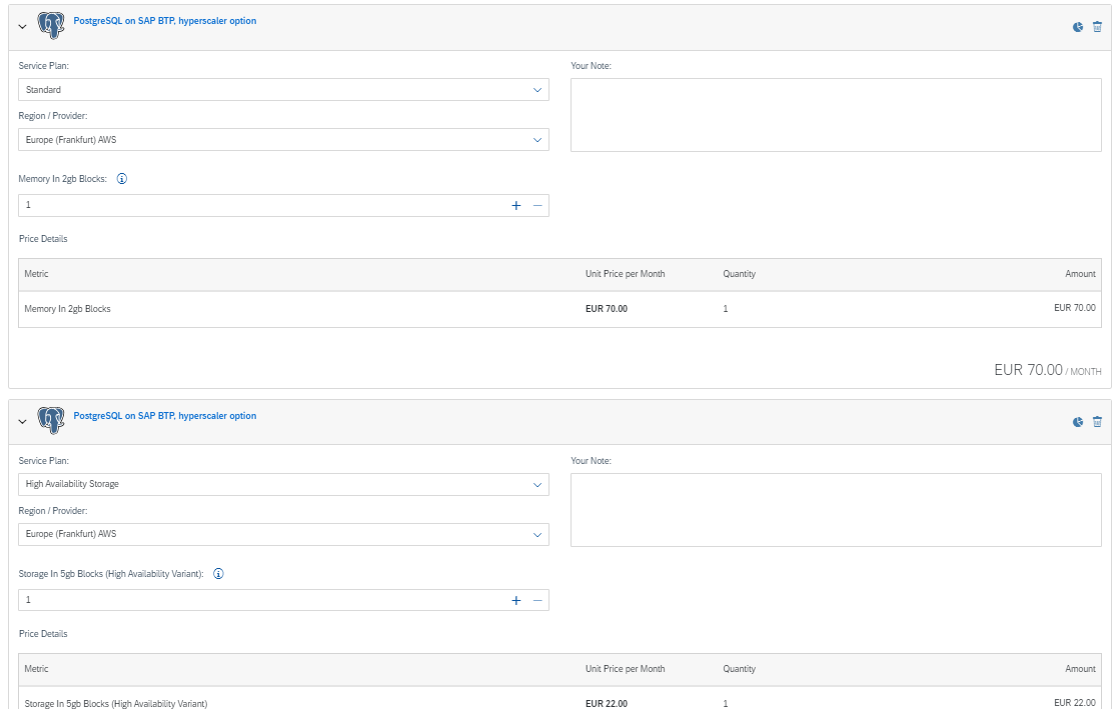Click info icon next to Storage In 5gb Blocks
The width and height of the screenshot is (1119, 709).
(x=218, y=574)
